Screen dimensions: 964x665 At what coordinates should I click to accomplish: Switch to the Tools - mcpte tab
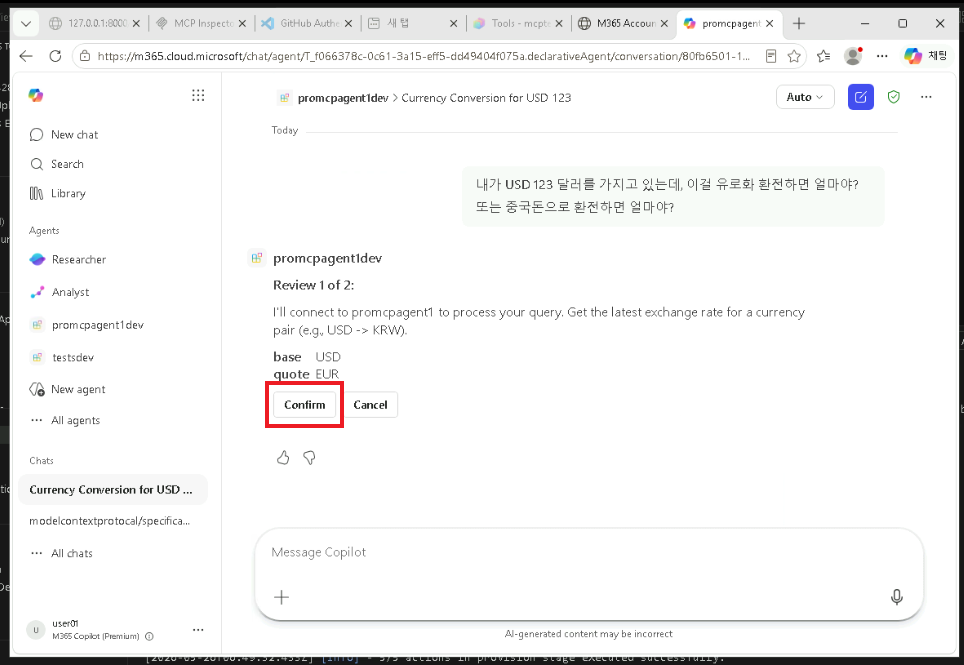(518, 23)
